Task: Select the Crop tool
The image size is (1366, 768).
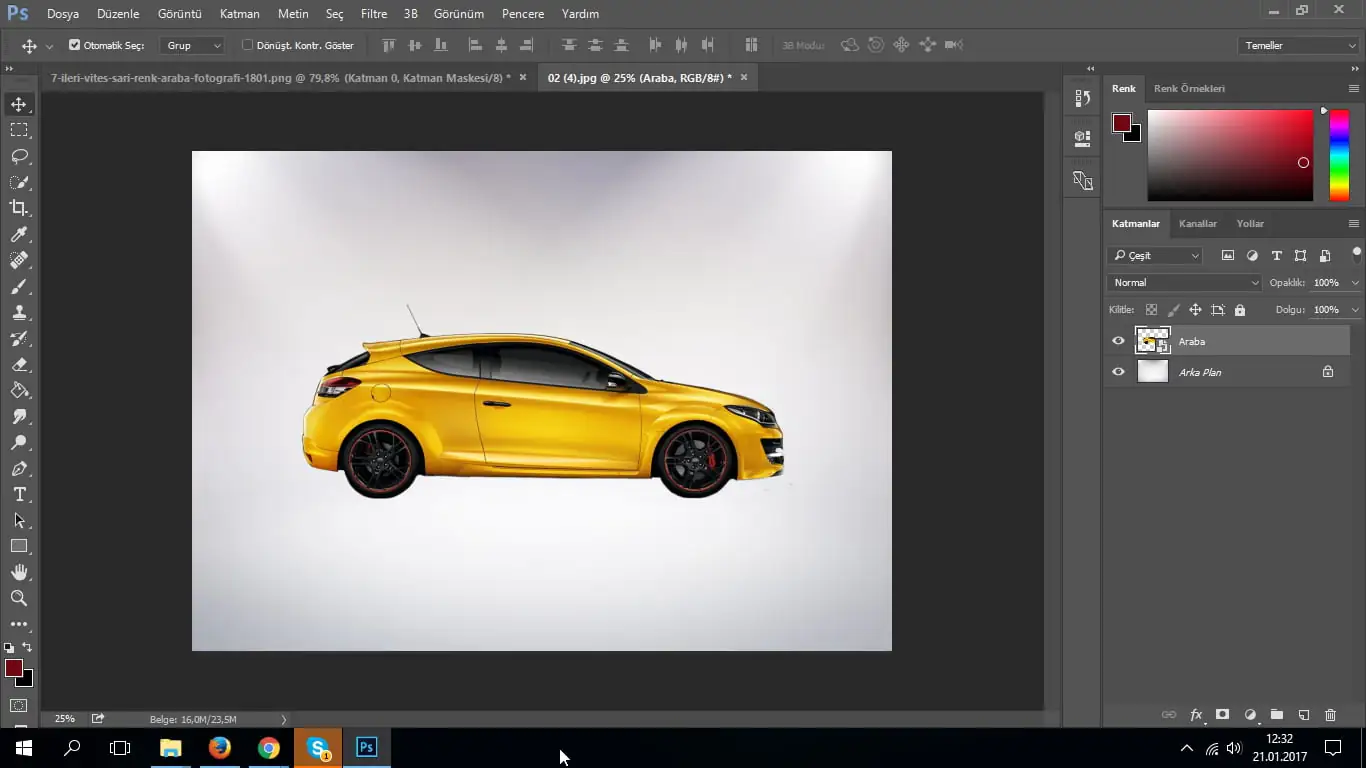Action: click(x=19, y=208)
